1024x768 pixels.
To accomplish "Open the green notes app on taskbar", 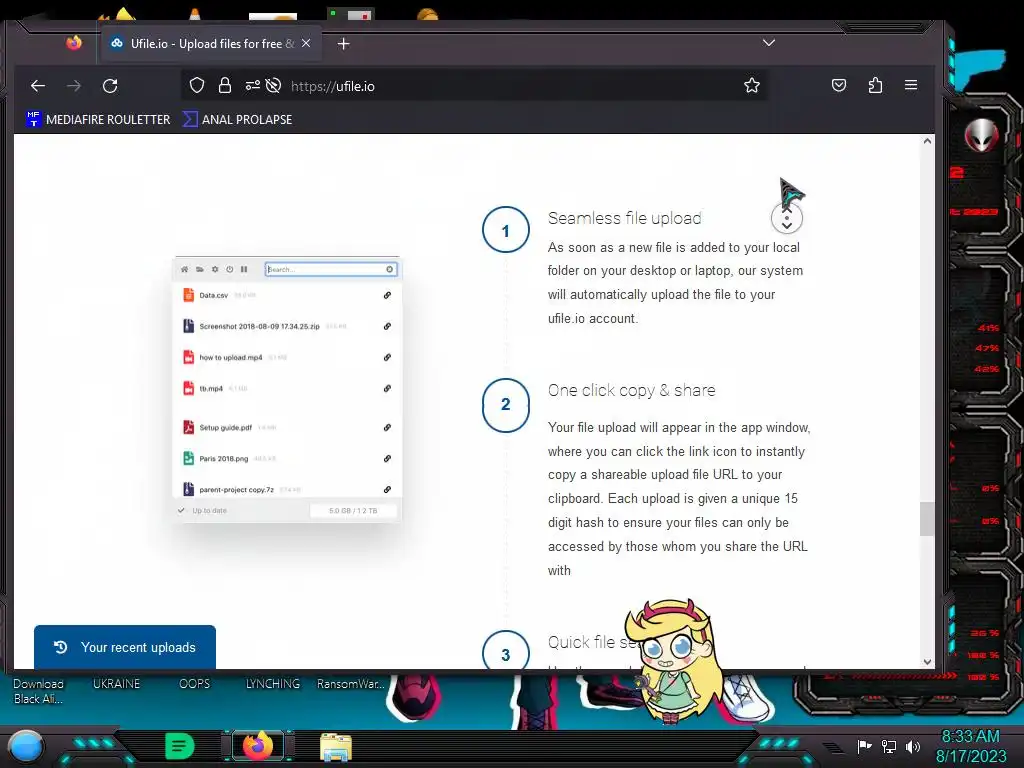I will click(x=180, y=746).
